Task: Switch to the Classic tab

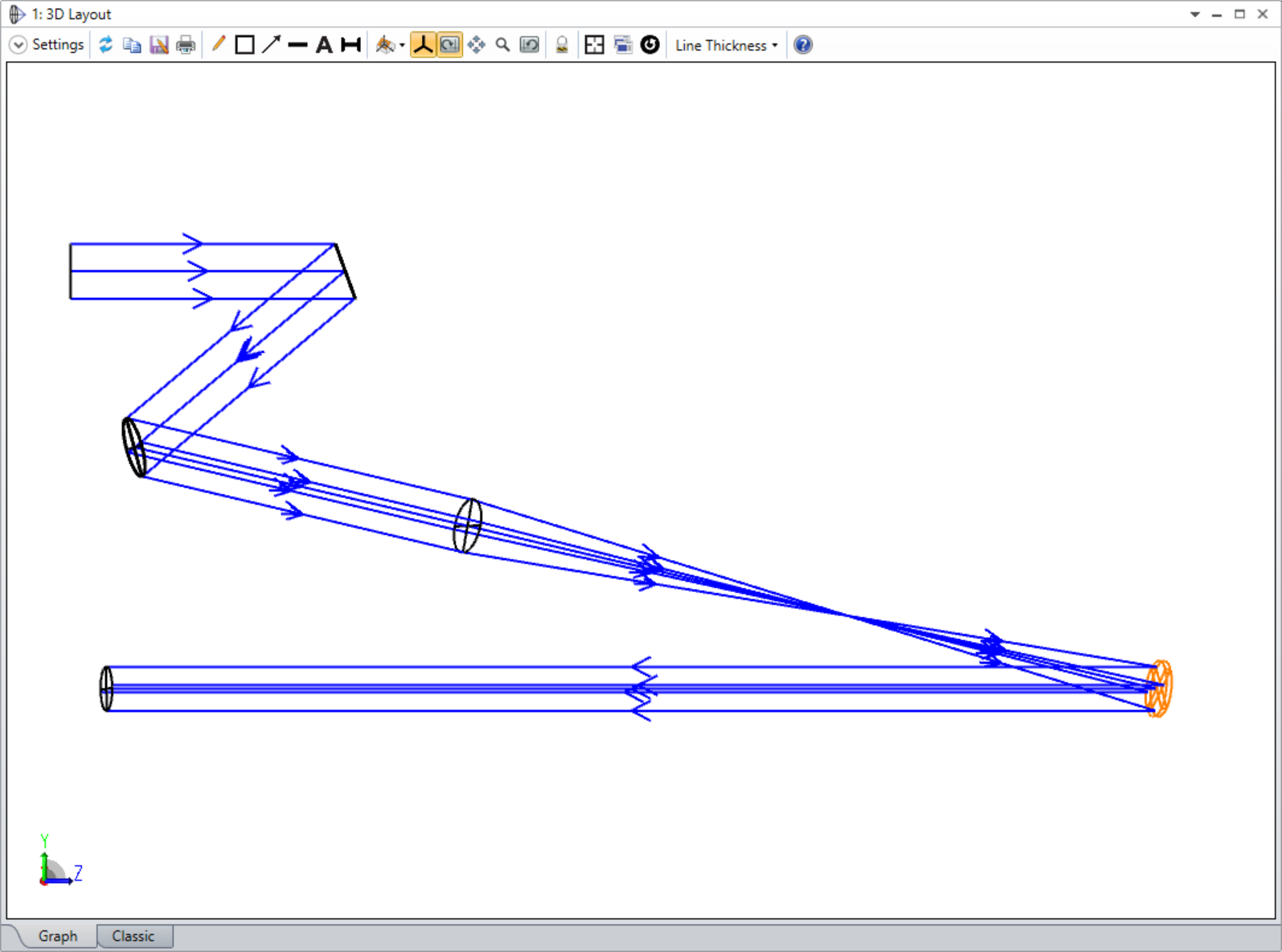Action: pyautogui.click(x=133, y=937)
